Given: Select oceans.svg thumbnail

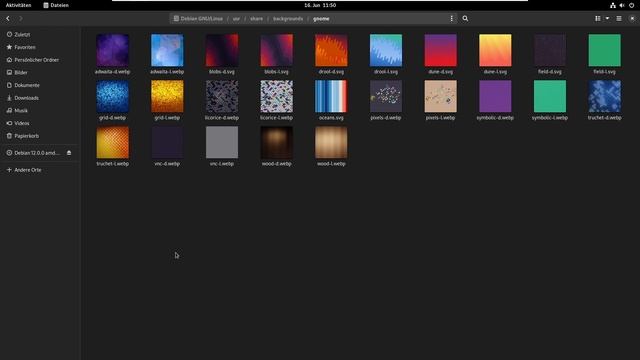Looking at the screenshot, I should pos(331,96).
